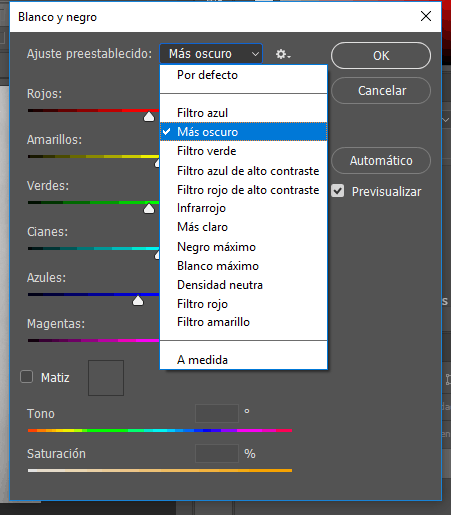
Task: Confirm with the OK button
Action: point(381,56)
